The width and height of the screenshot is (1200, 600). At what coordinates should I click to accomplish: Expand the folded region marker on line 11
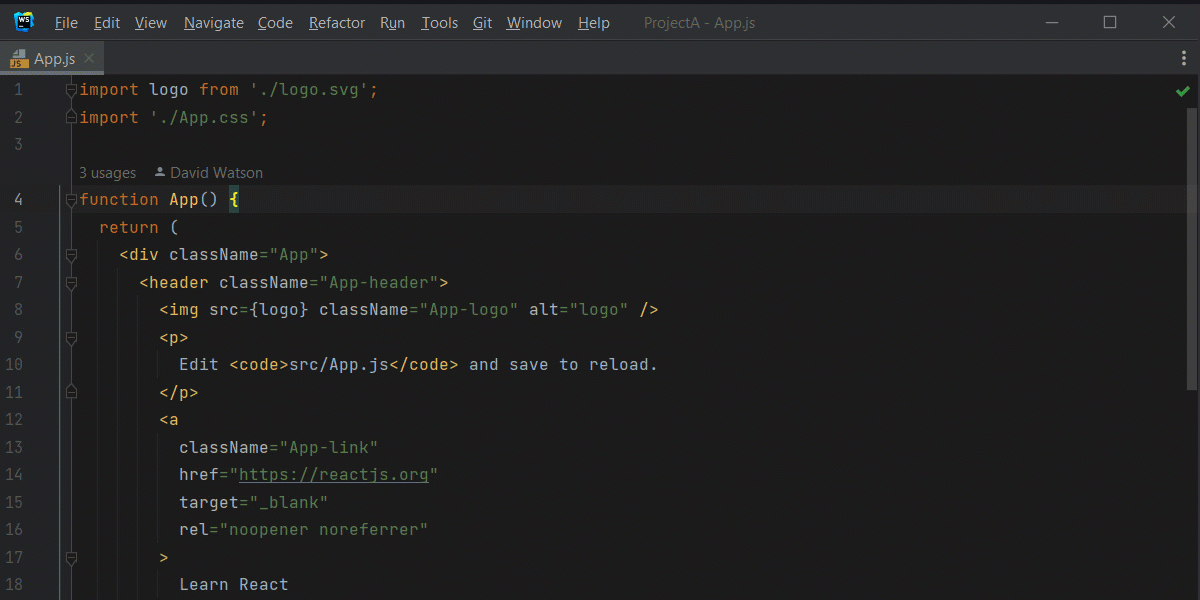[x=70, y=391]
